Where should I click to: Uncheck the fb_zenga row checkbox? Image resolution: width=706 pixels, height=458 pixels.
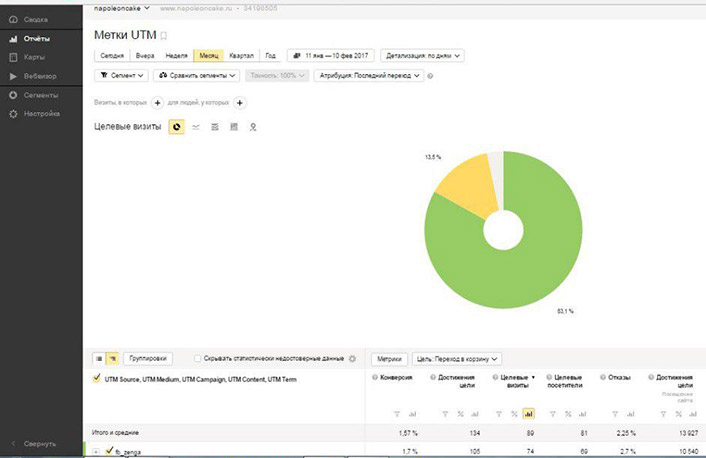point(109,451)
